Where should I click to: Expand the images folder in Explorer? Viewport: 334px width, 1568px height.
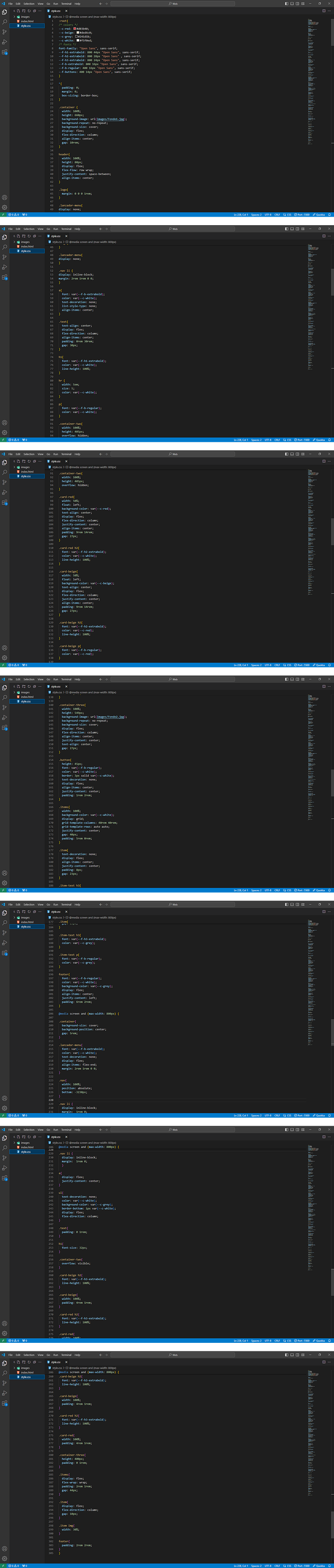tap(25, 17)
